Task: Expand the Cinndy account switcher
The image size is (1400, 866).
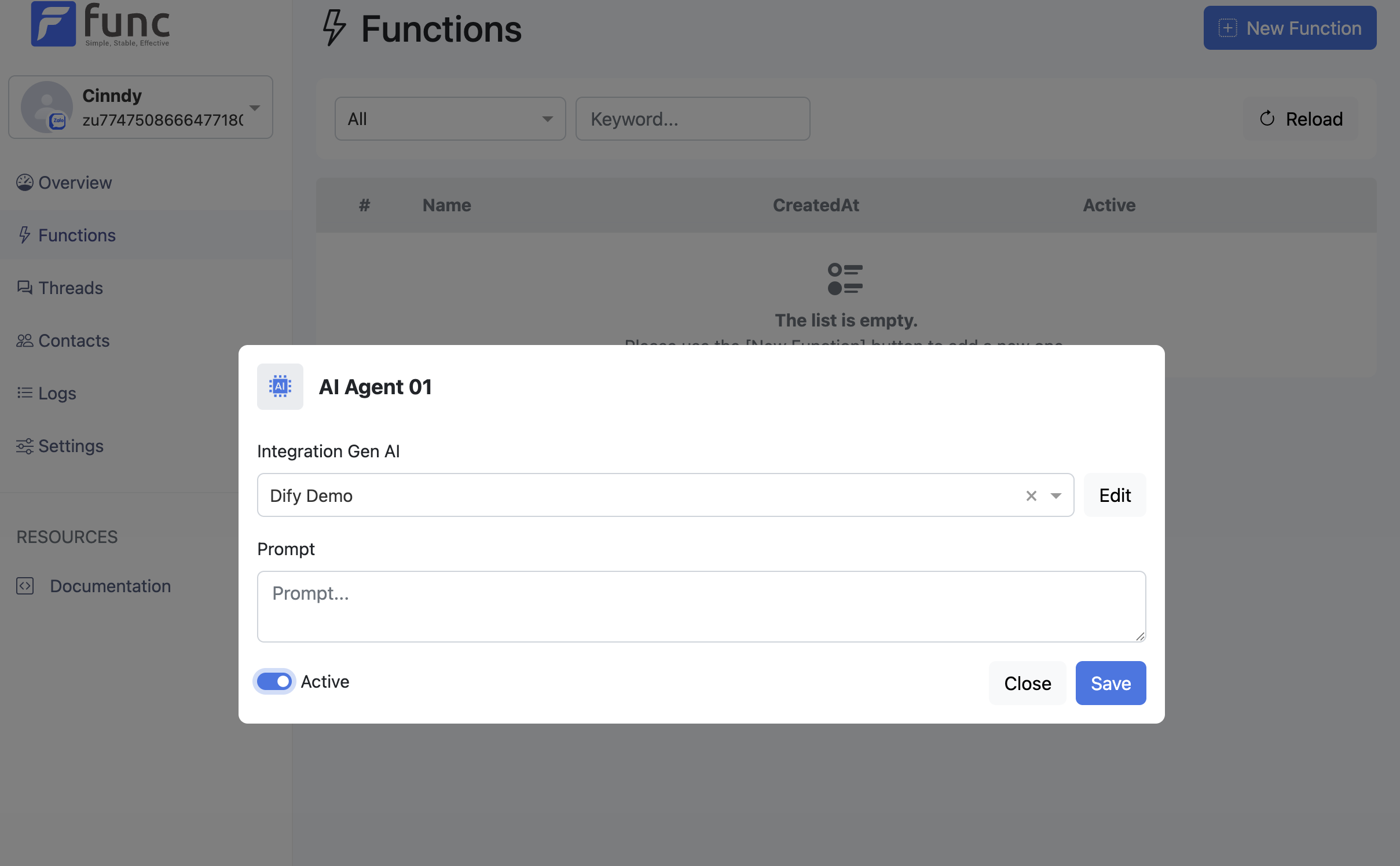Action: pyautogui.click(x=255, y=107)
